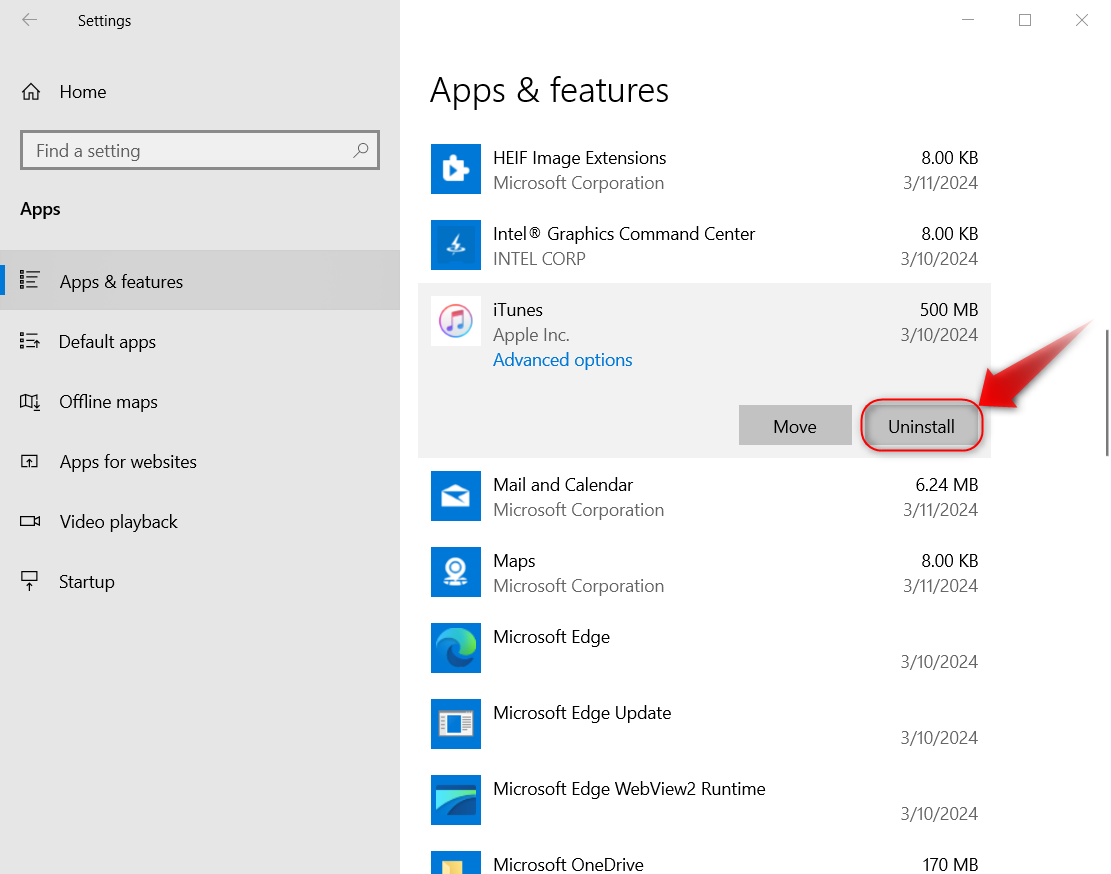Select the Maps app entry
This screenshot has height=874, width=1111.
pyautogui.click(x=704, y=572)
